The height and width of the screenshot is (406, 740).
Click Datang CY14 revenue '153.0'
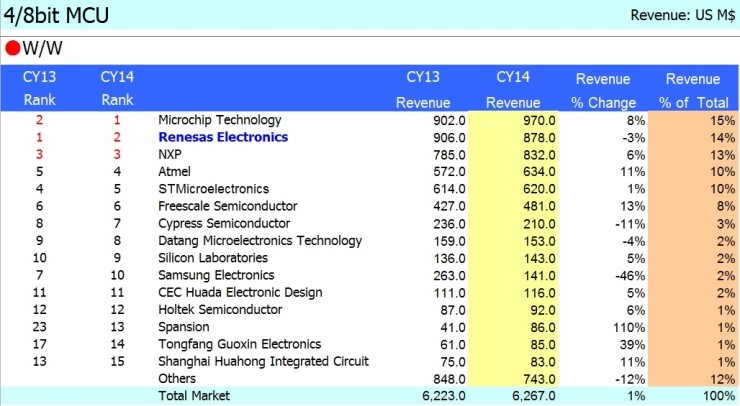[x=539, y=241]
